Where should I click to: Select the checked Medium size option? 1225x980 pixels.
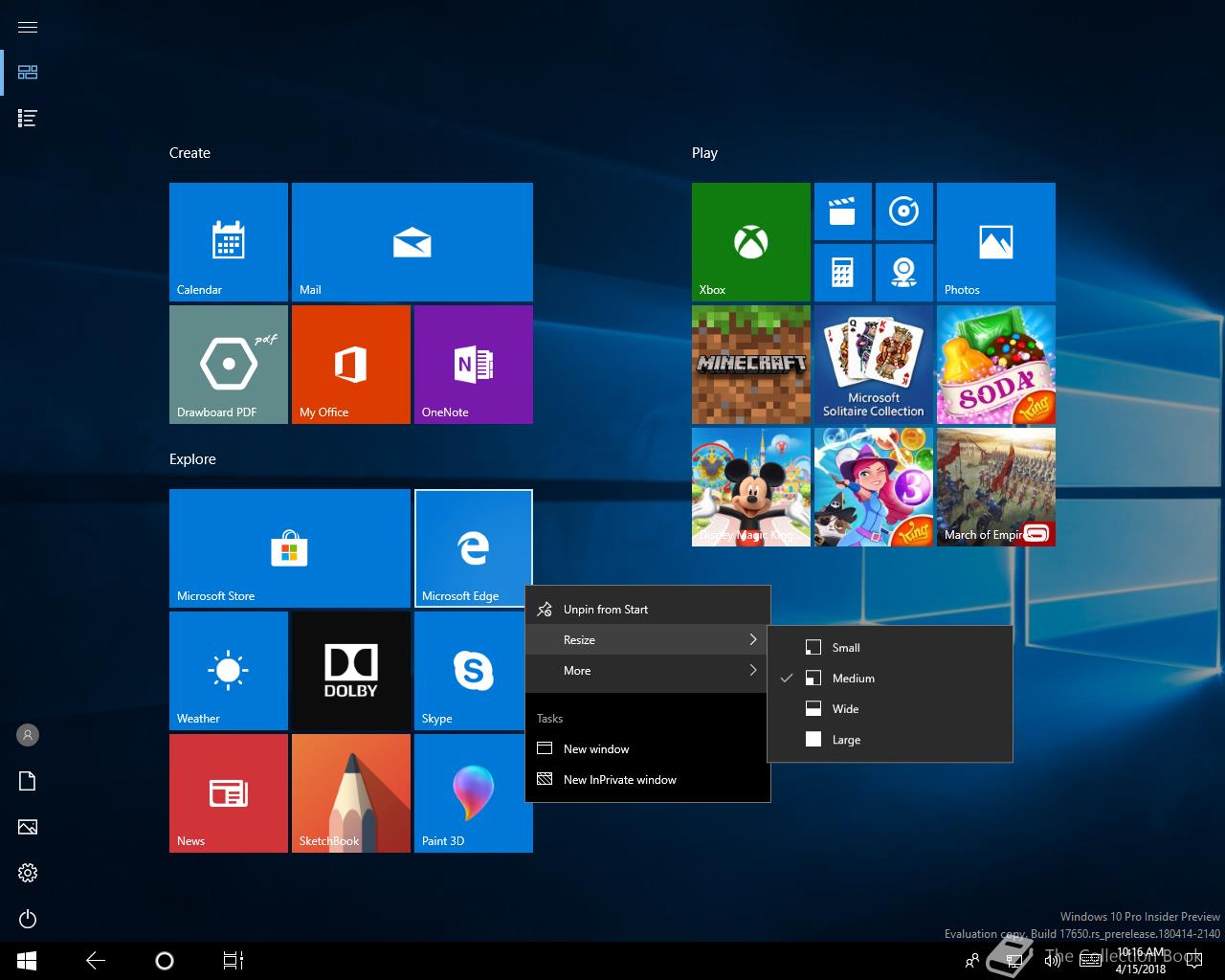tap(853, 679)
